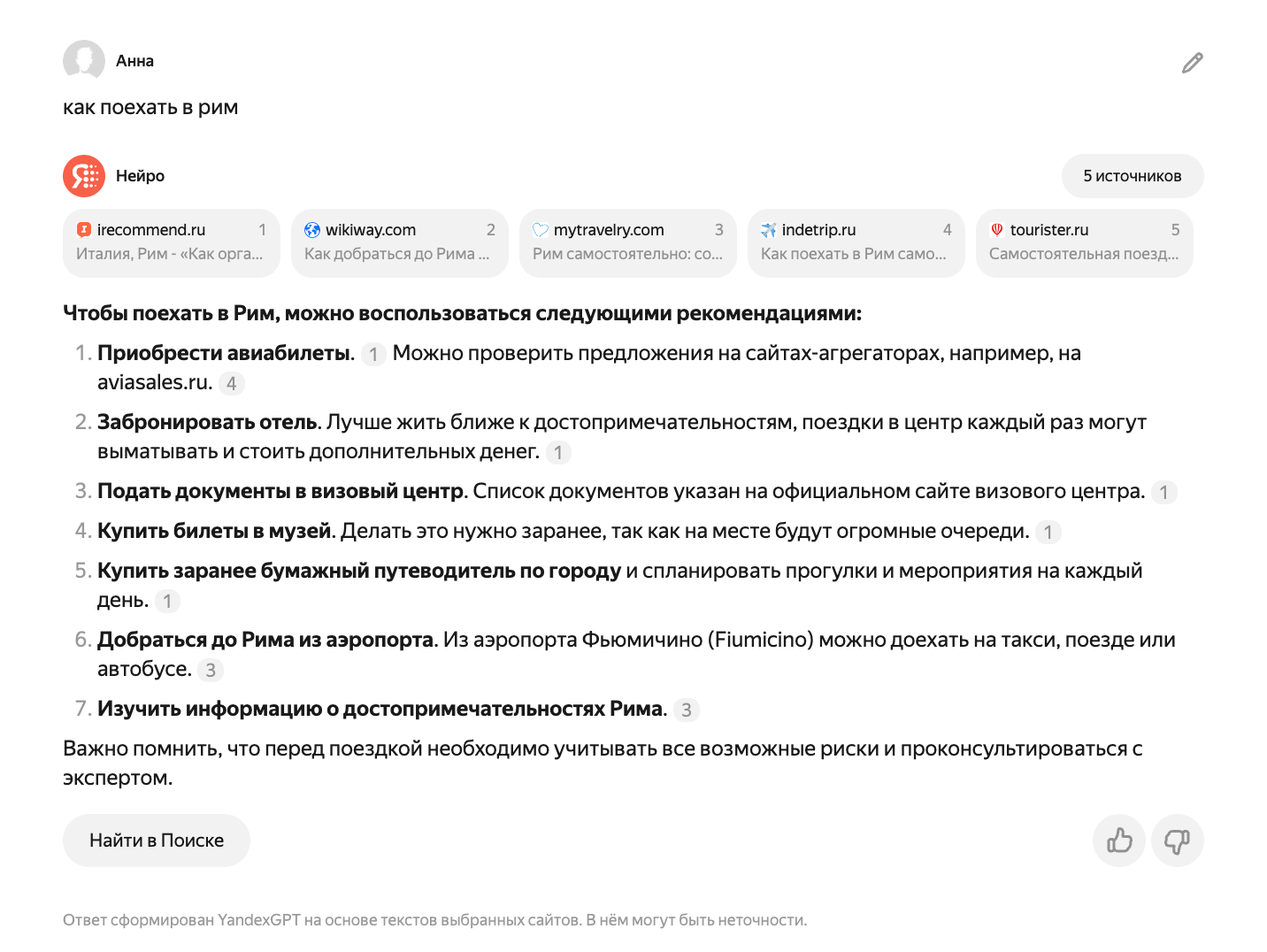
Task: Click citation badge 1 next to Приобрести авиабилеты
Action: pos(373,355)
